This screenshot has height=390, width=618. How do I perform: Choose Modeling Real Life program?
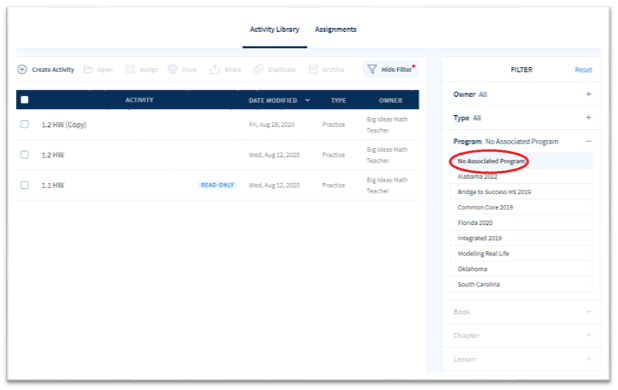pyautogui.click(x=521, y=253)
